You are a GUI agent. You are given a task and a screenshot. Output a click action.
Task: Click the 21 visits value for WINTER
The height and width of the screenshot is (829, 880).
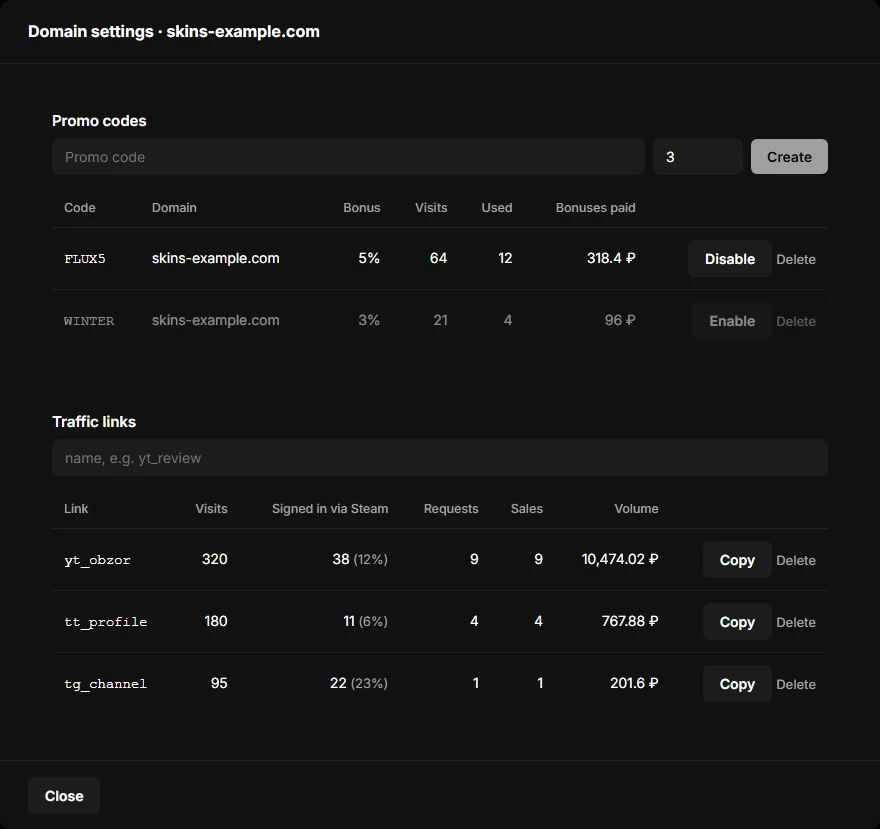pyautogui.click(x=441, y=320)
